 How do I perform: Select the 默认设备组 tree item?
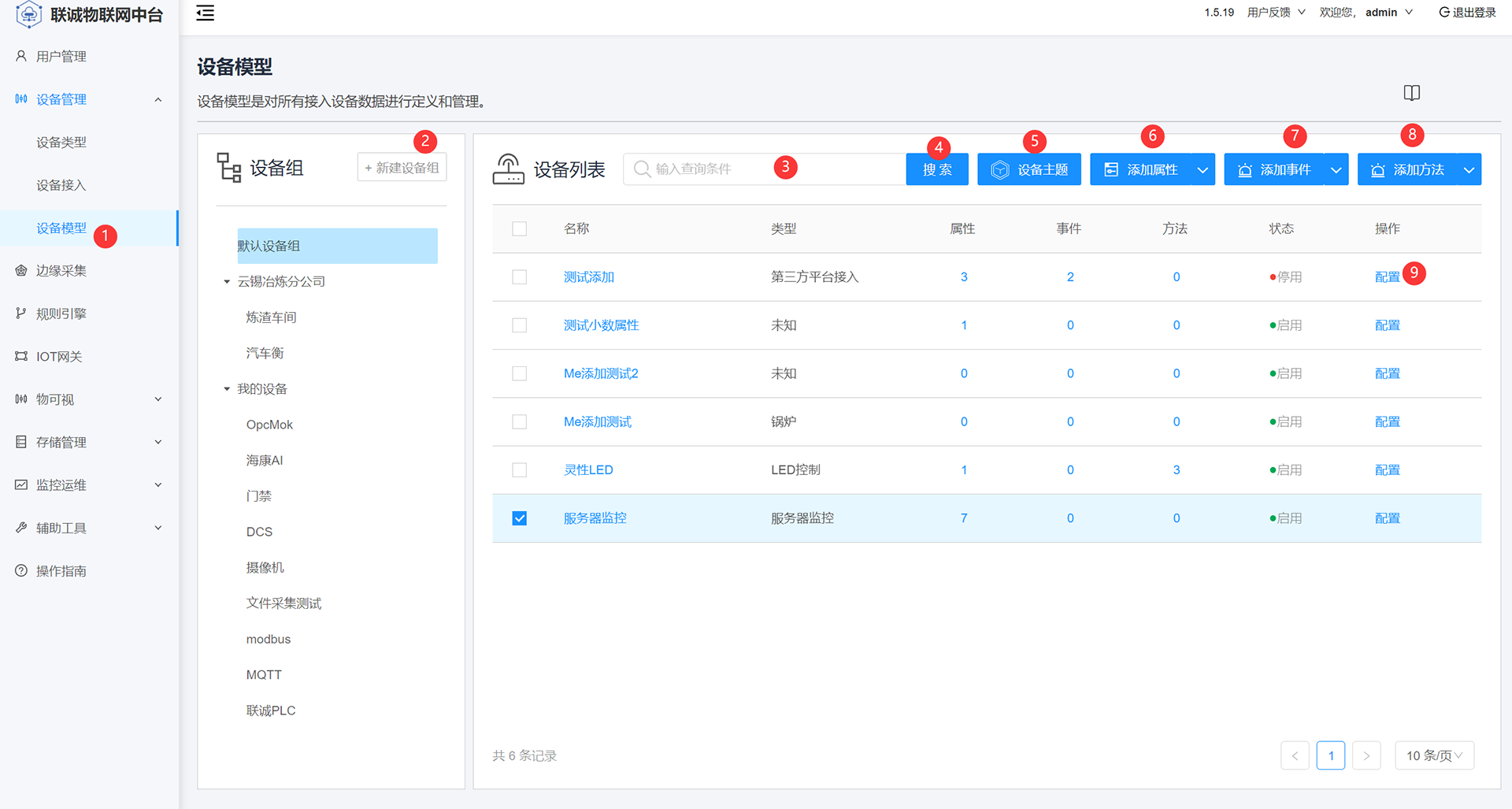337,246
